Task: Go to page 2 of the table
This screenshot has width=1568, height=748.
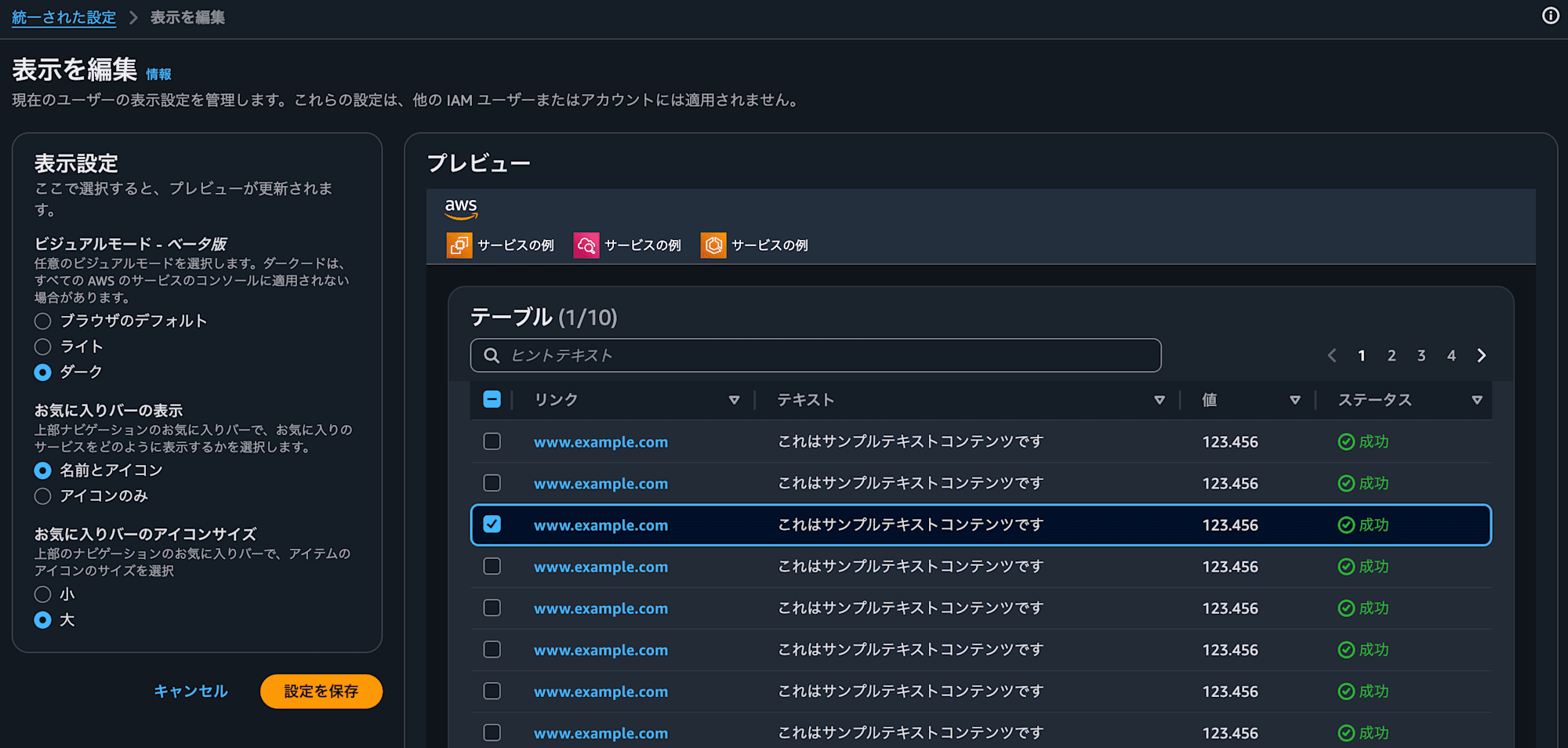Action: 1392,355
